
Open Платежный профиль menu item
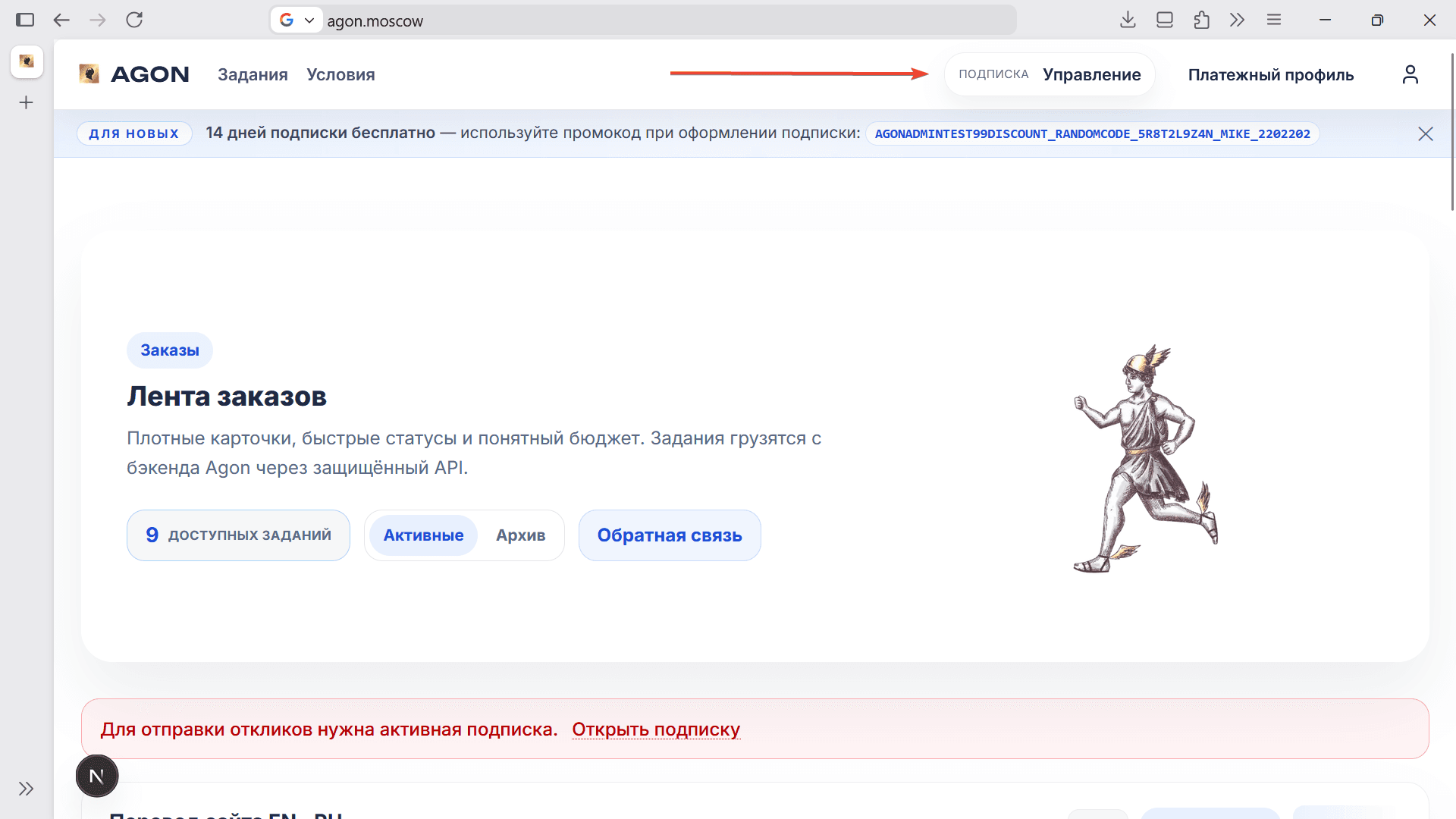[1271, 74]
